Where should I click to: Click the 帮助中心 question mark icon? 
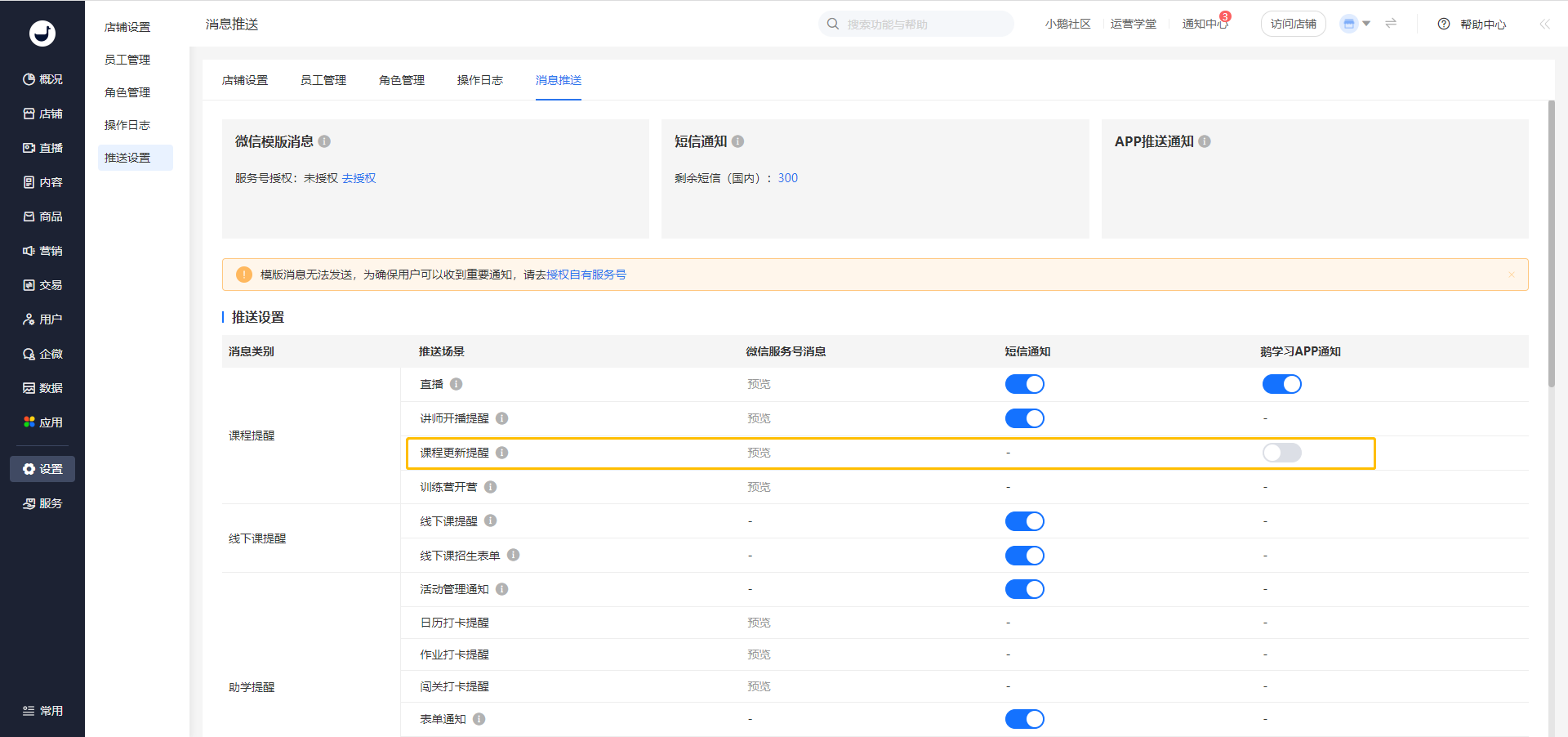tap(1444, 25)
